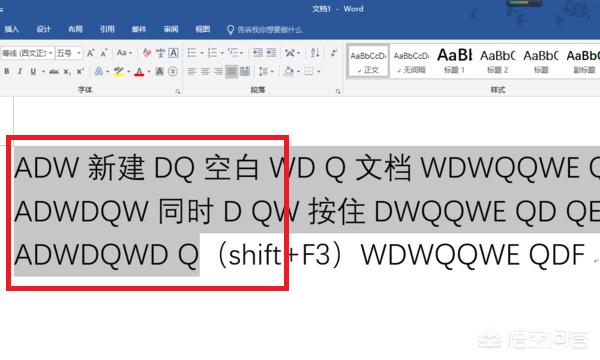Apply the 标题 2 style
The image size is (600, 360).
497,62
